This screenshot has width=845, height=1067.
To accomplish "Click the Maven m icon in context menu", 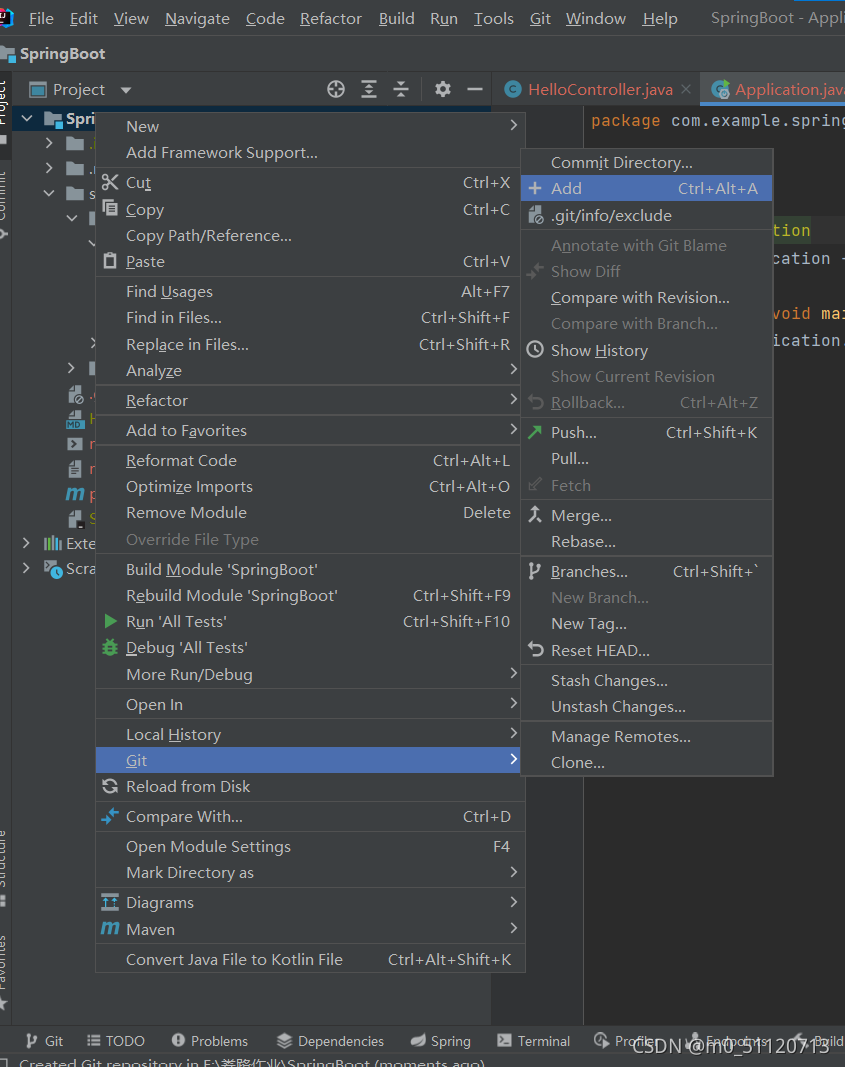I will [110, 928].
